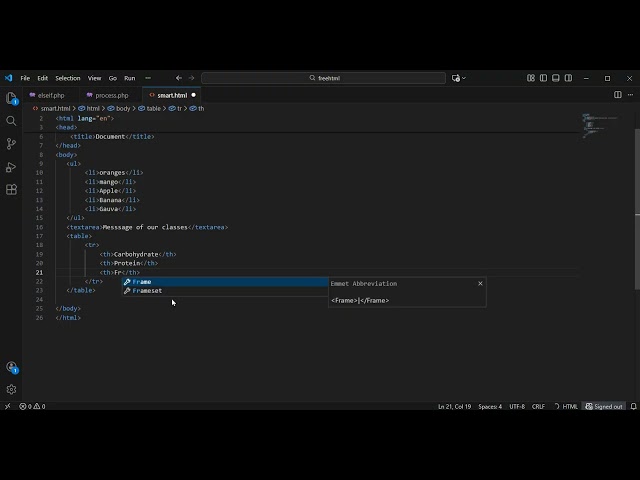Open the notifications bell
The height and width of the screenshot is (480, 640).
coord(633,406)
